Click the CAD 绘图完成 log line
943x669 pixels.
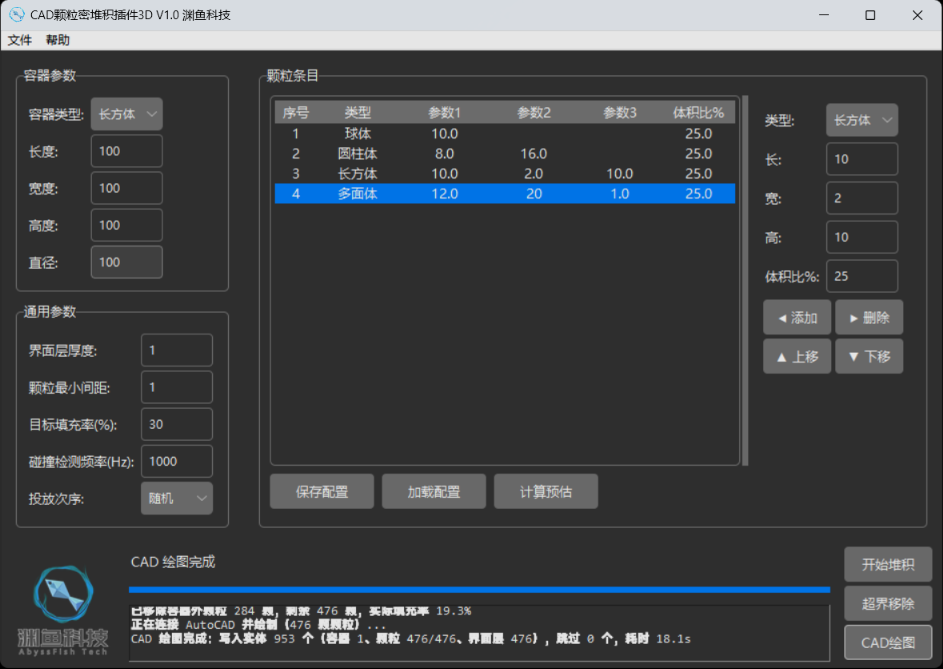point(411,639)
